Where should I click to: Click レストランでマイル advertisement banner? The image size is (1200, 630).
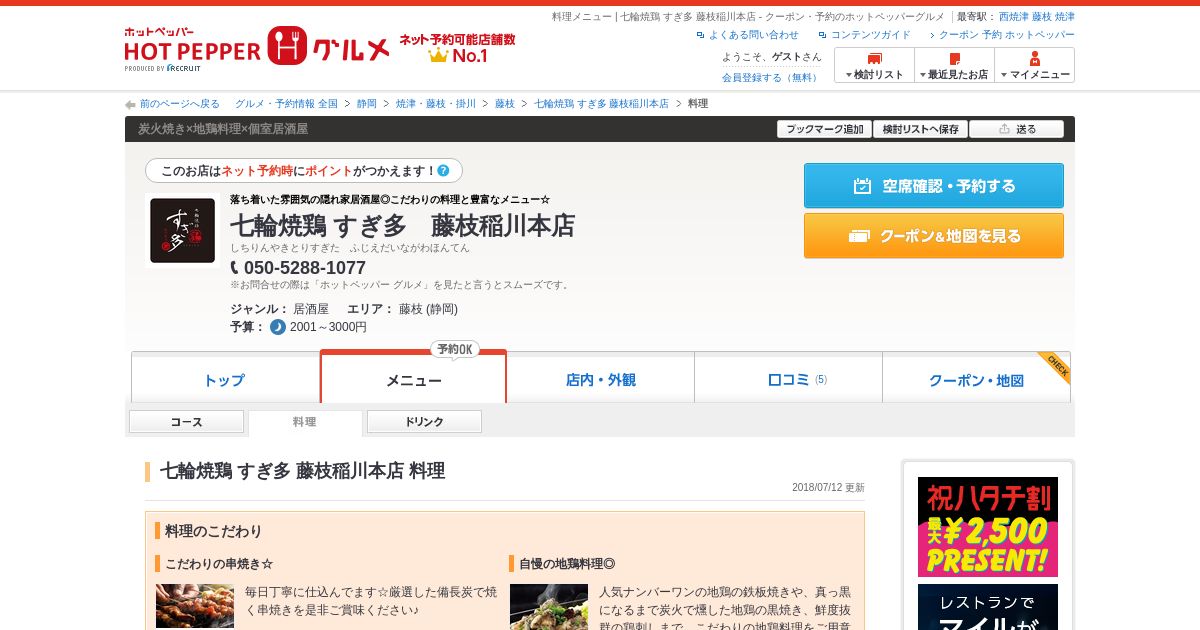(988, 607)
